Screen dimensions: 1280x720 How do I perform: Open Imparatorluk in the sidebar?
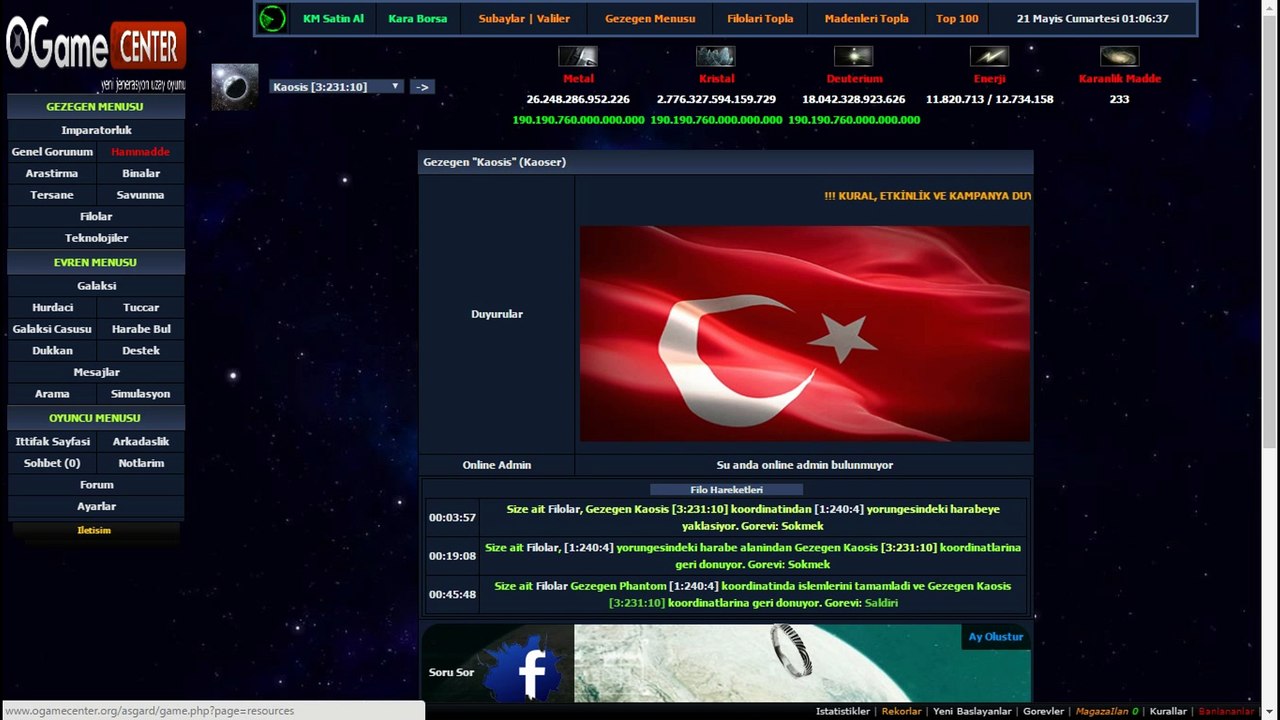96,130
